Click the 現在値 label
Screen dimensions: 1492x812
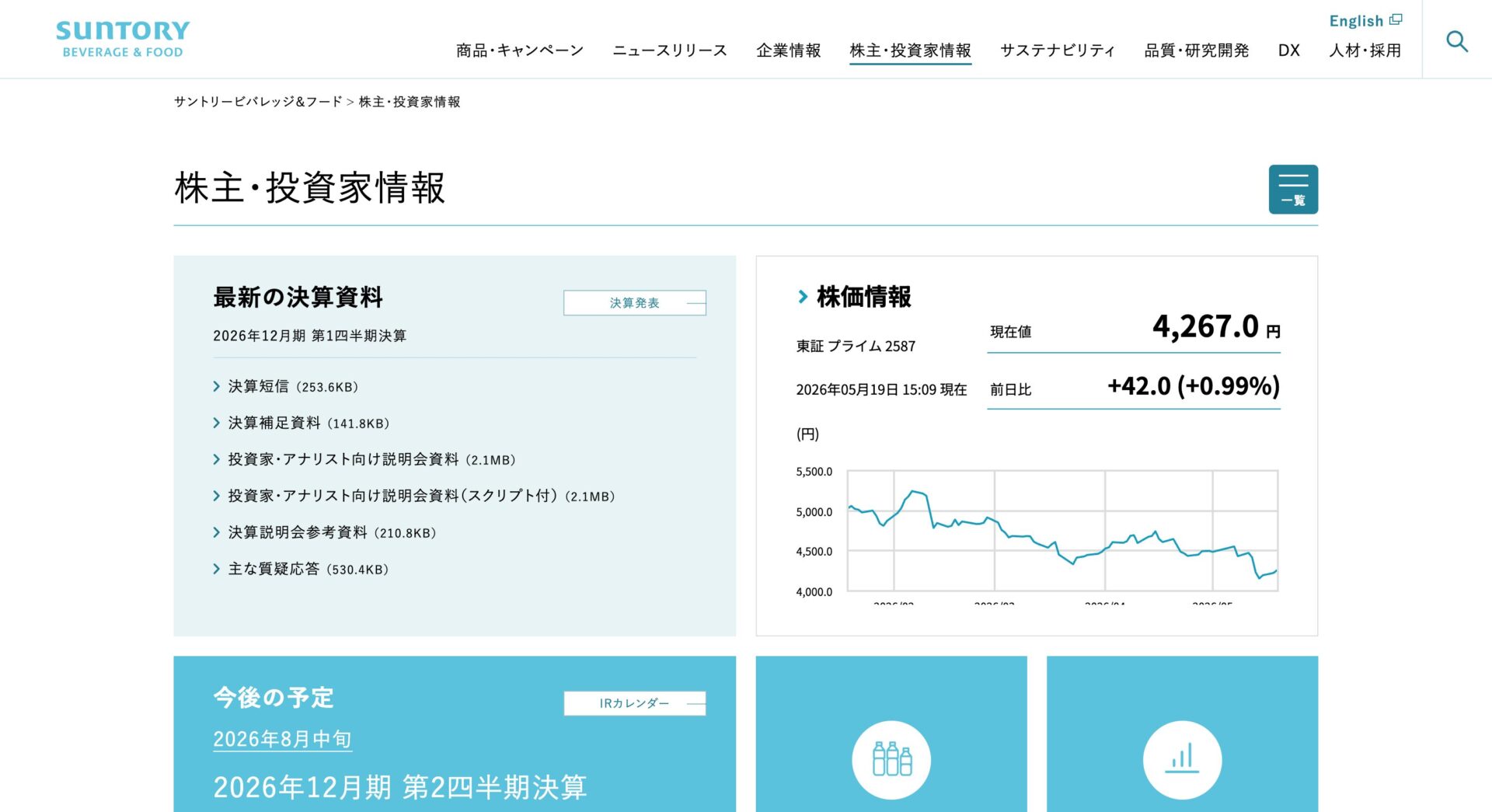click(1011, 332)
